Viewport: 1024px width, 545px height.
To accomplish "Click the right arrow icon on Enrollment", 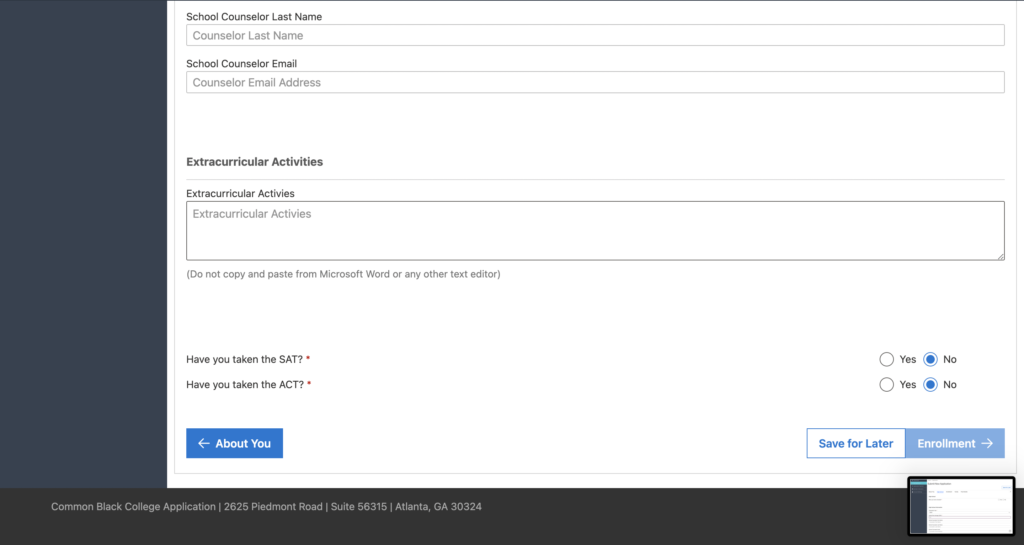I will pyautogui.click(x=987, y=444).
